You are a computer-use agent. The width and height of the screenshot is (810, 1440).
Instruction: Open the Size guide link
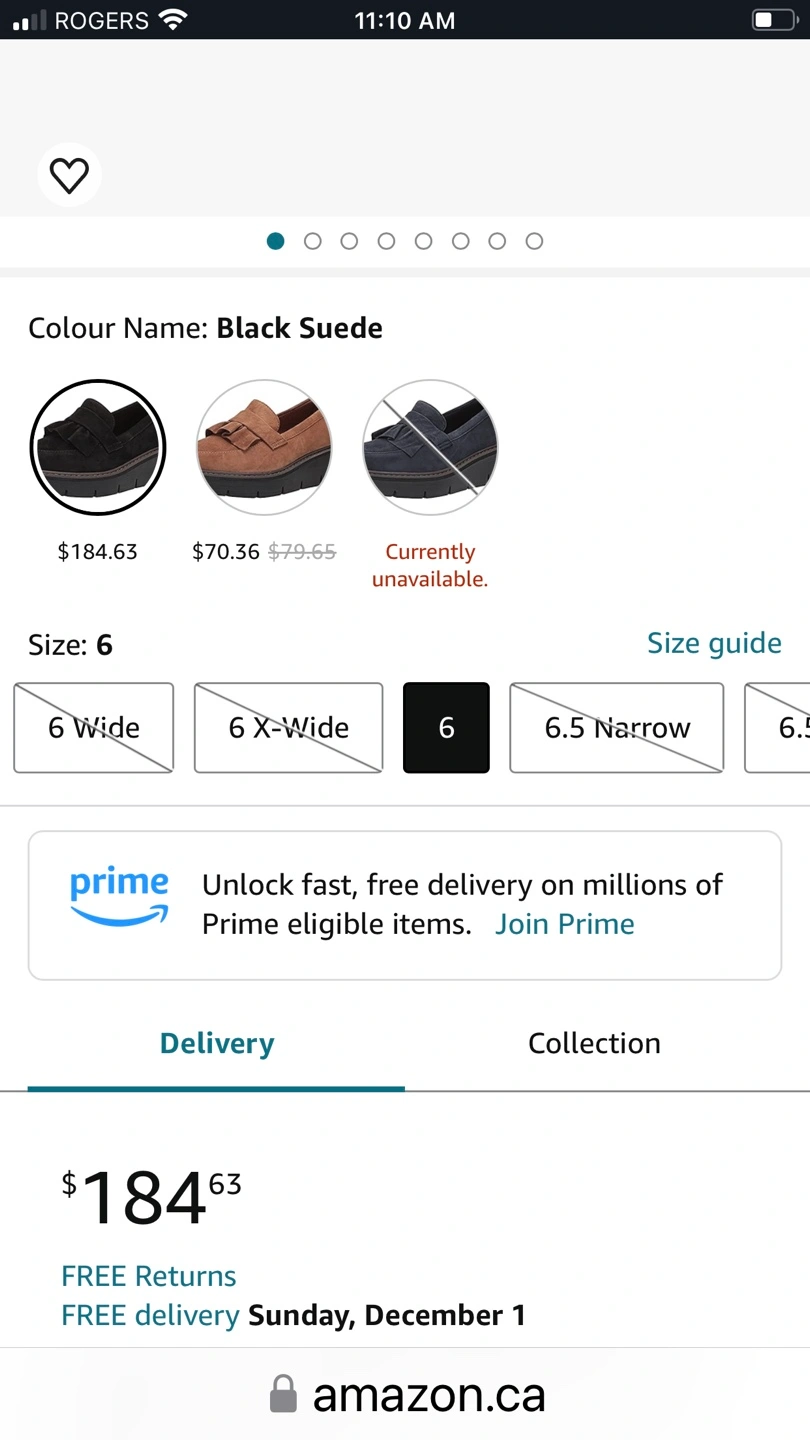(x=714, y=643)
